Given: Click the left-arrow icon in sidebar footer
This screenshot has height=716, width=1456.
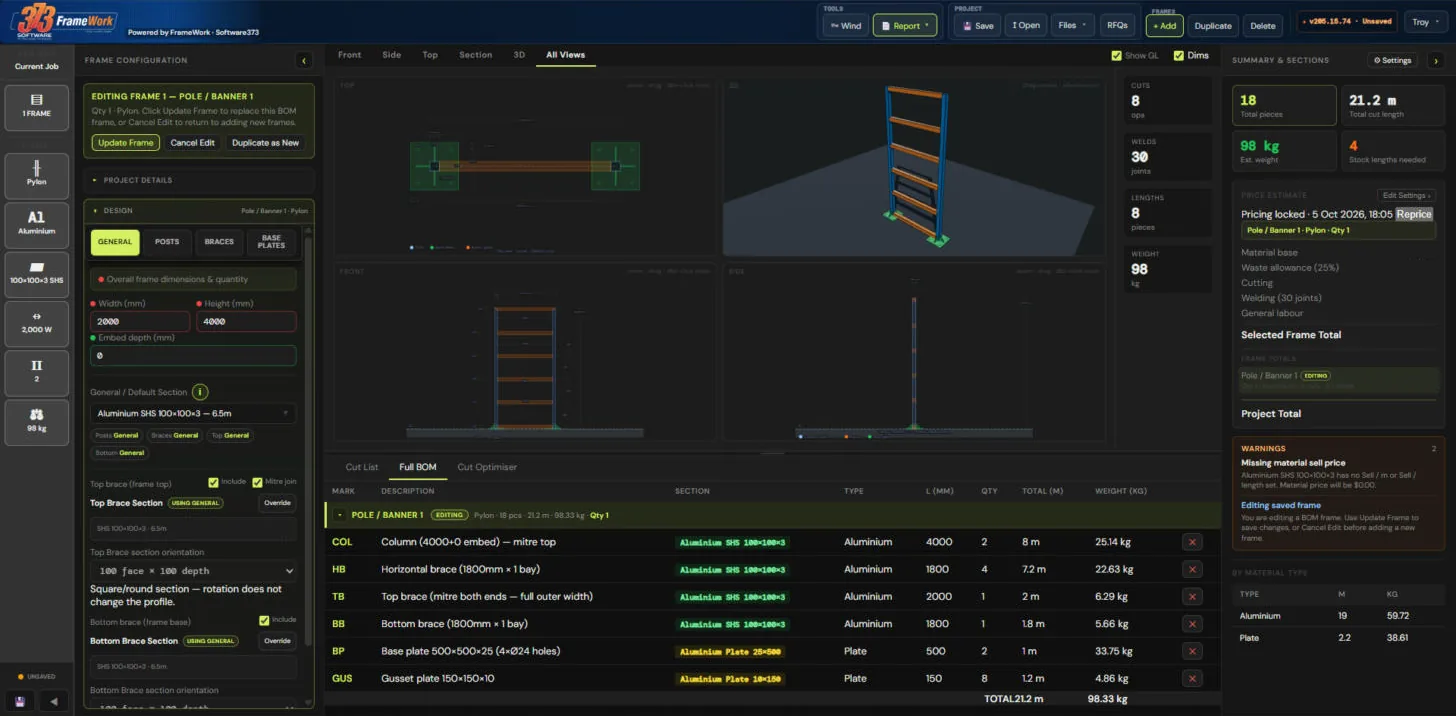Looking at the screenshot, I should click(x=53, y=701).
